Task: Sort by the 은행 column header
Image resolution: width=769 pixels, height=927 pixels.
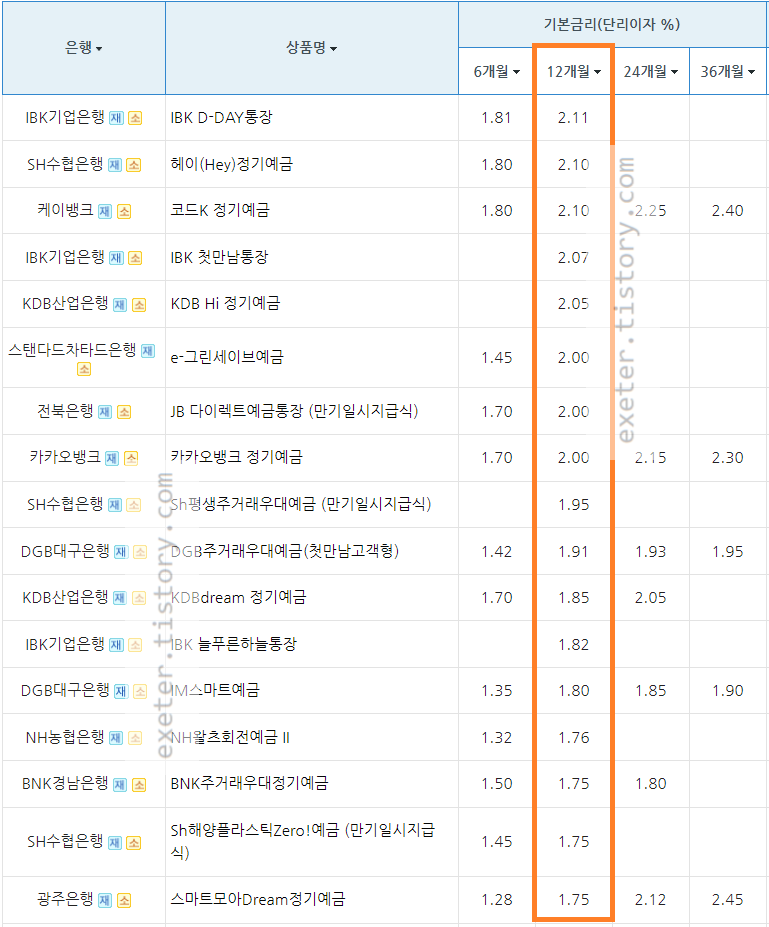Action: tap(83, 47)
